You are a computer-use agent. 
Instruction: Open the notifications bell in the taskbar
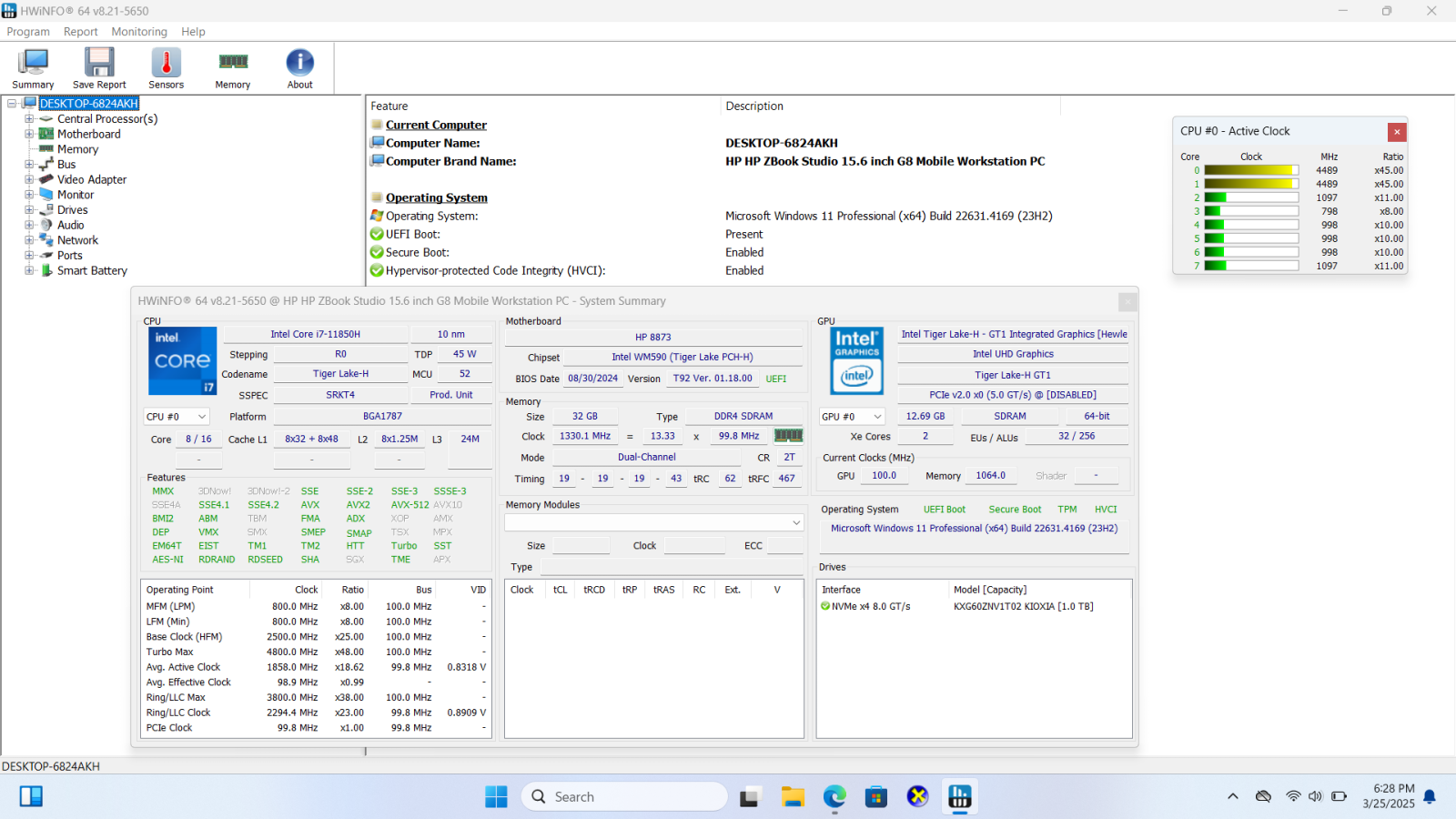[1430, 797]
